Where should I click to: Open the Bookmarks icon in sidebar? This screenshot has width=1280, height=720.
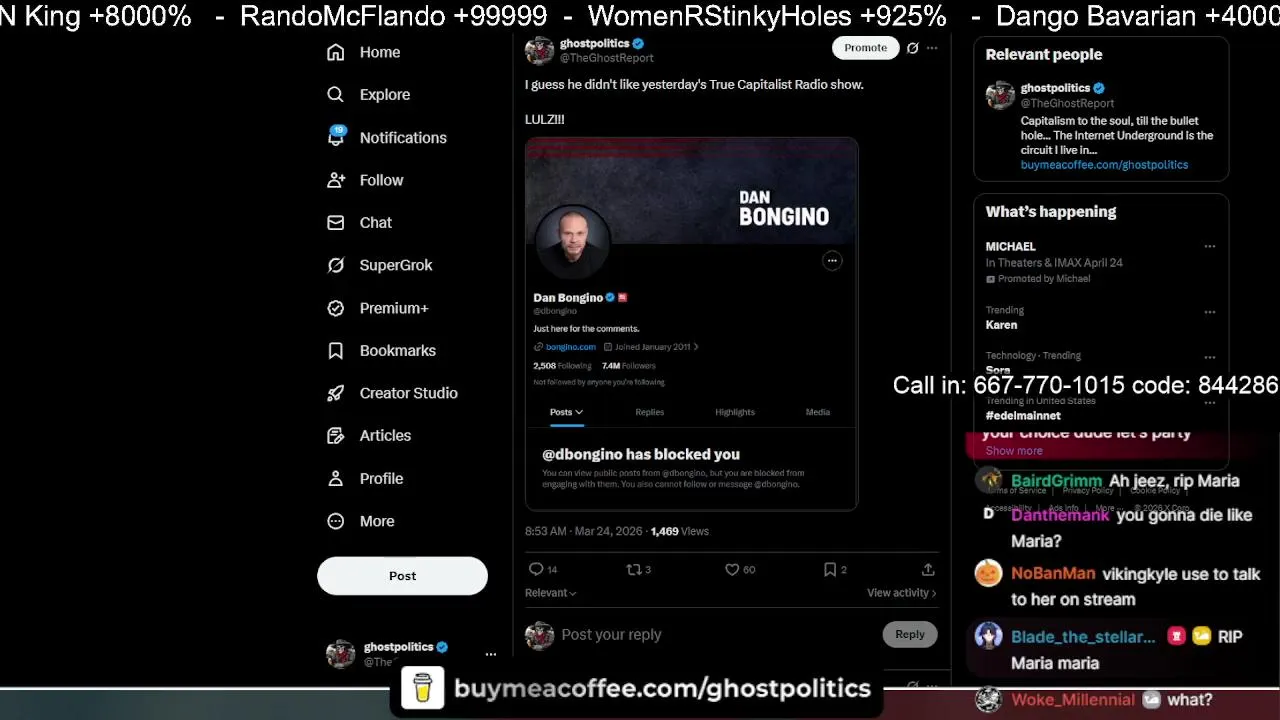(x=336, y=350)
